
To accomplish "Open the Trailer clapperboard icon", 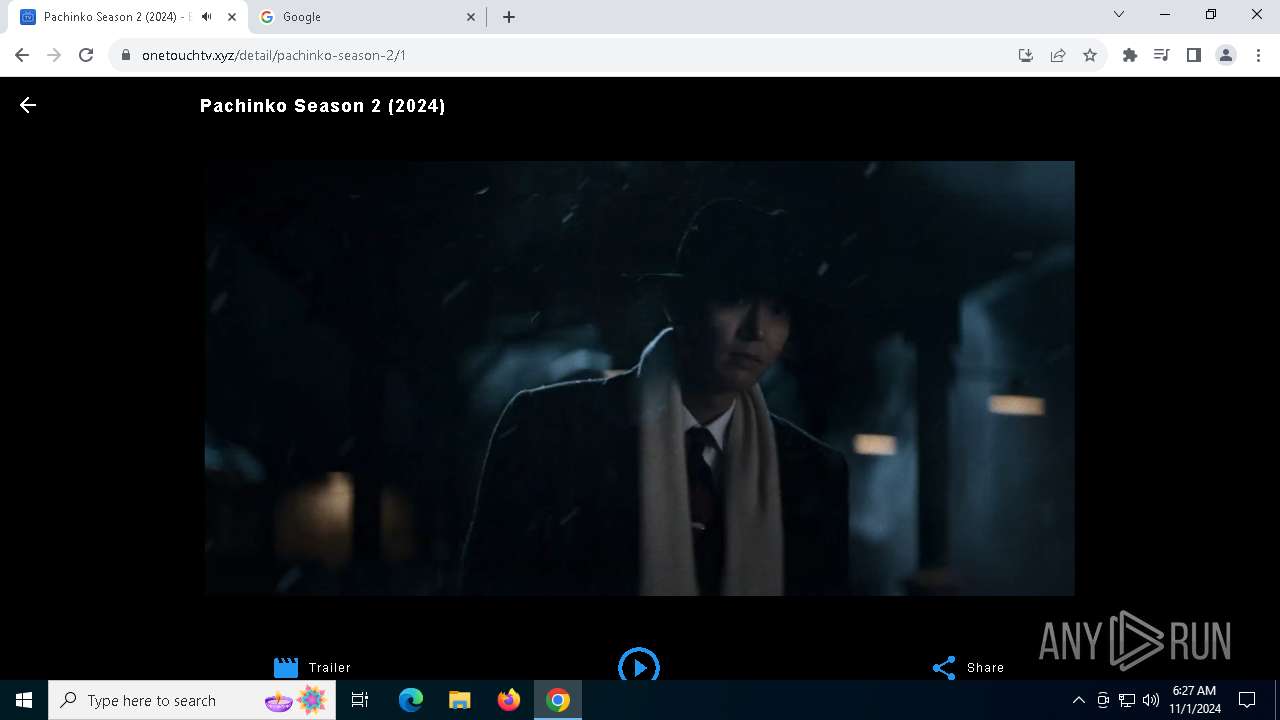I will (x=286, y=667).
